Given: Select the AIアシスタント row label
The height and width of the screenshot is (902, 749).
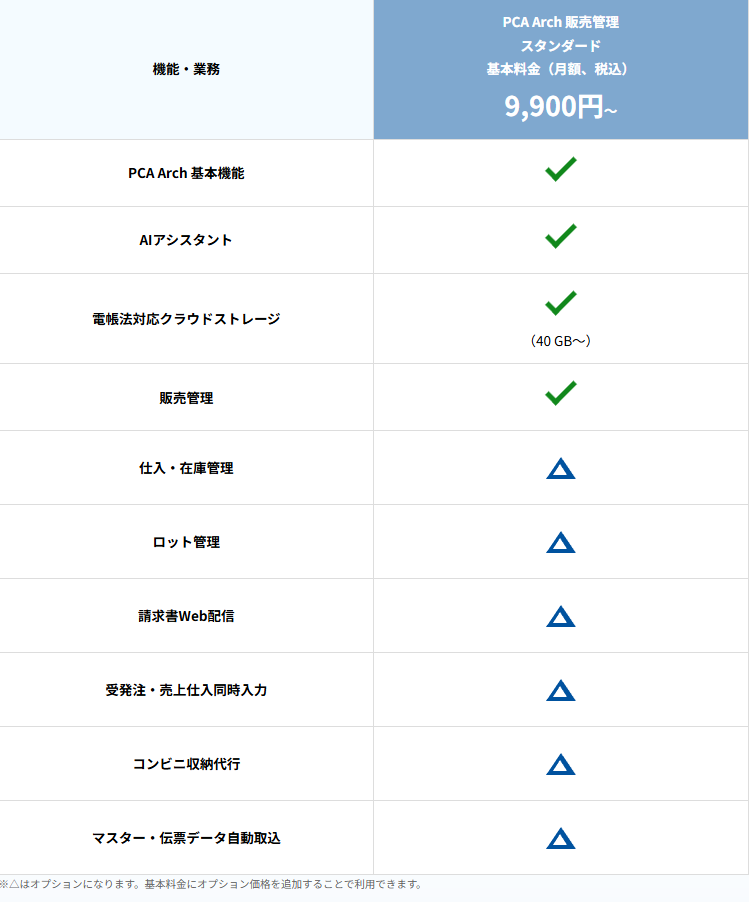Looking at the screenshot, I should pos(186,240).
